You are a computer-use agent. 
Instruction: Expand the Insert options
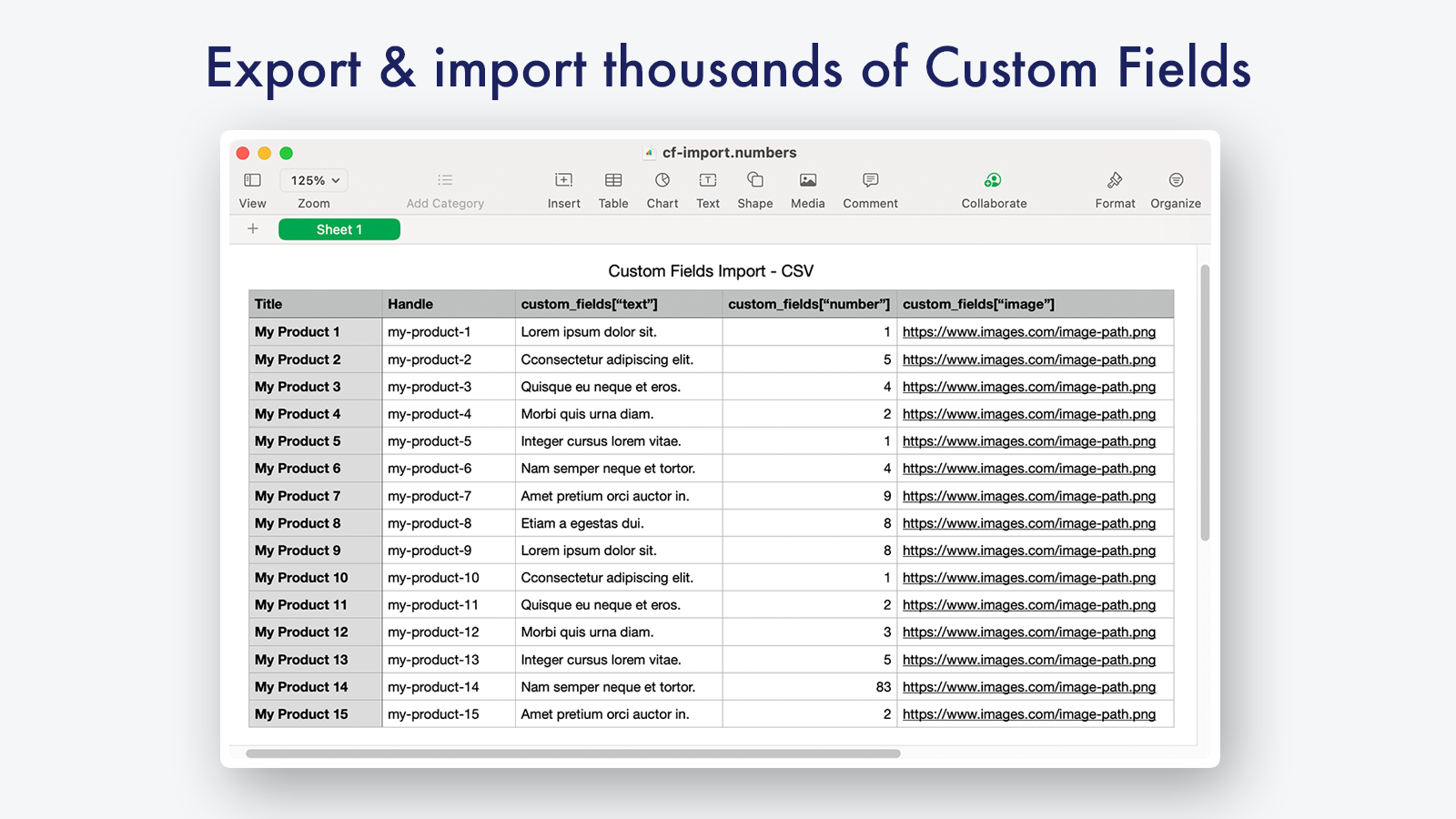563,188
